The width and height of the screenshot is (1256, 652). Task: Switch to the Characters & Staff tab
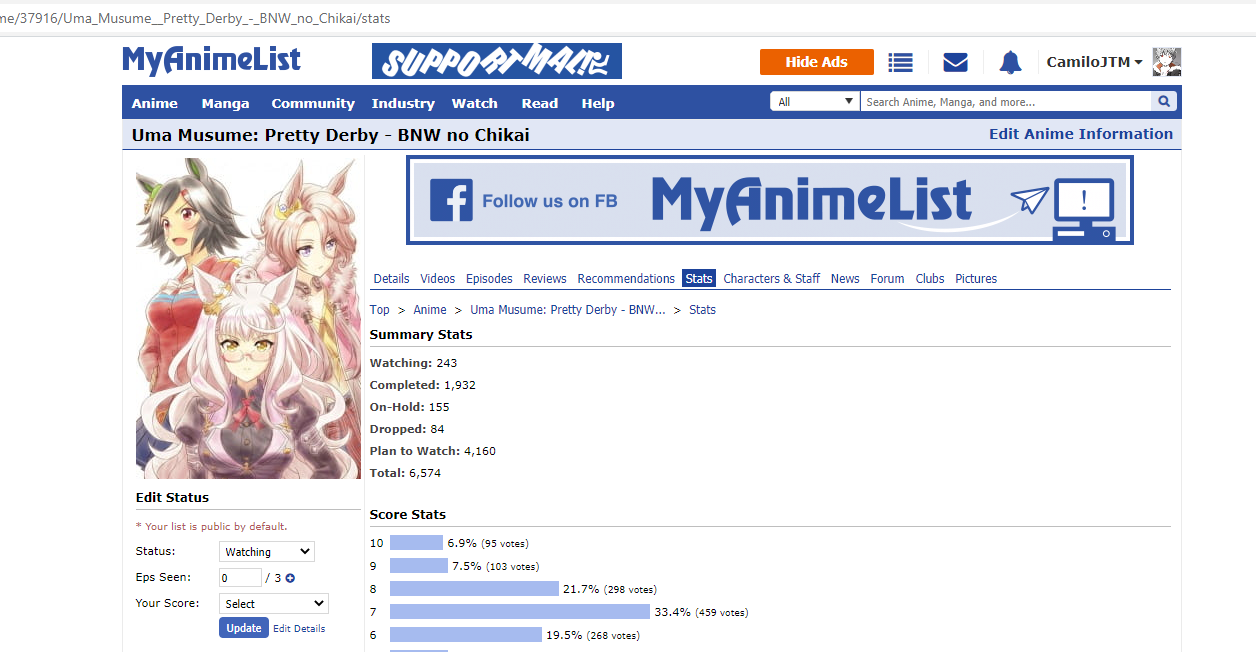click(771, 279)
